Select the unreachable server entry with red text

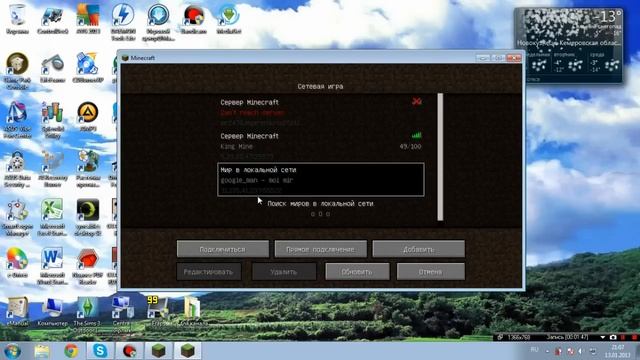tap(320, 112)
